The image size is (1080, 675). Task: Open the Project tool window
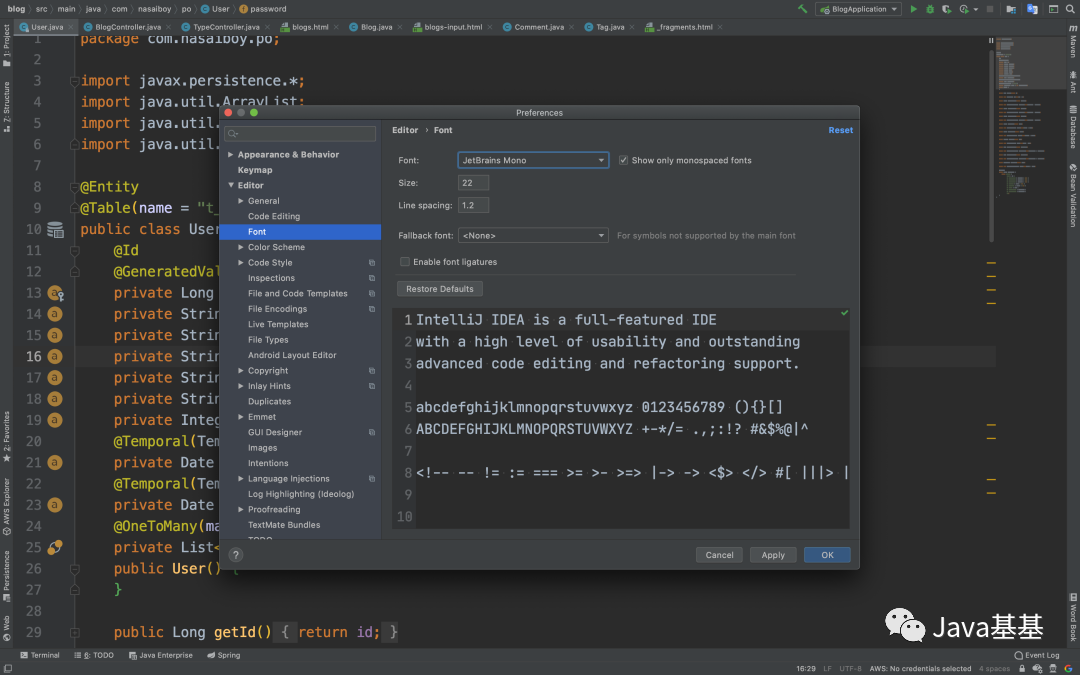click(x=6, y=45)
